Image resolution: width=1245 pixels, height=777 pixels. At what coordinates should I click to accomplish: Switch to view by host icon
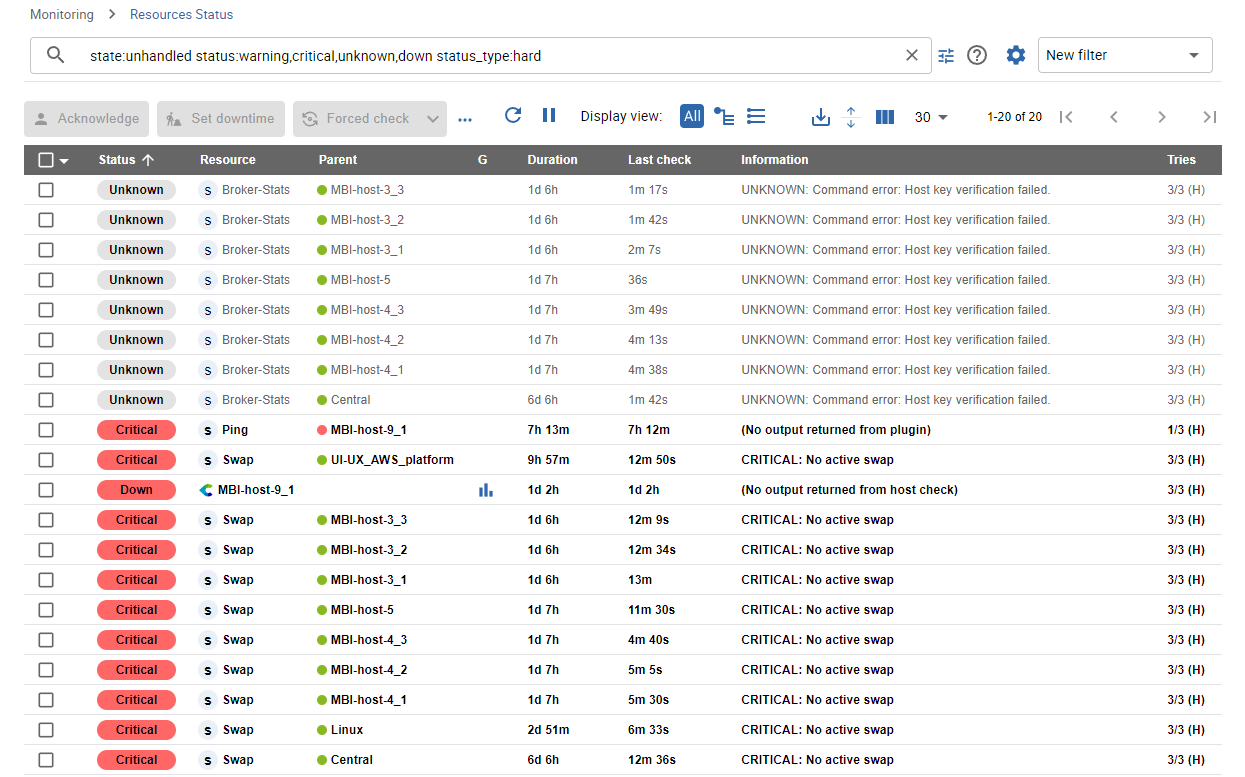point(724,117)
